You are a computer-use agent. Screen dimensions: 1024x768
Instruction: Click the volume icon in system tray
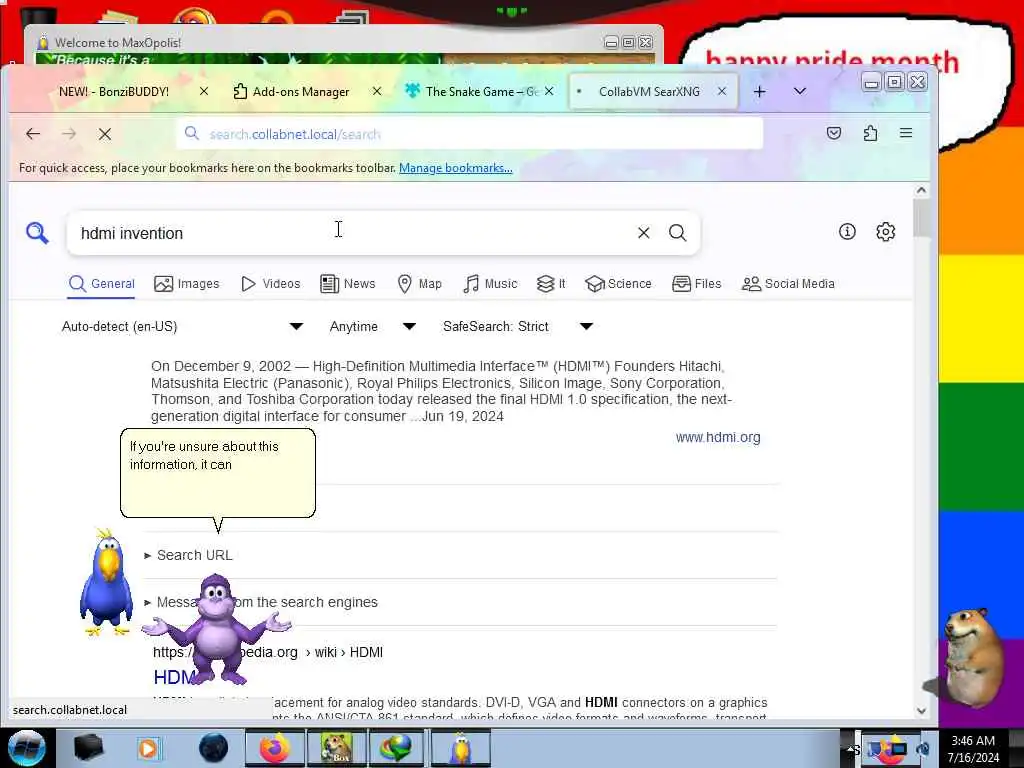point(923,749)
